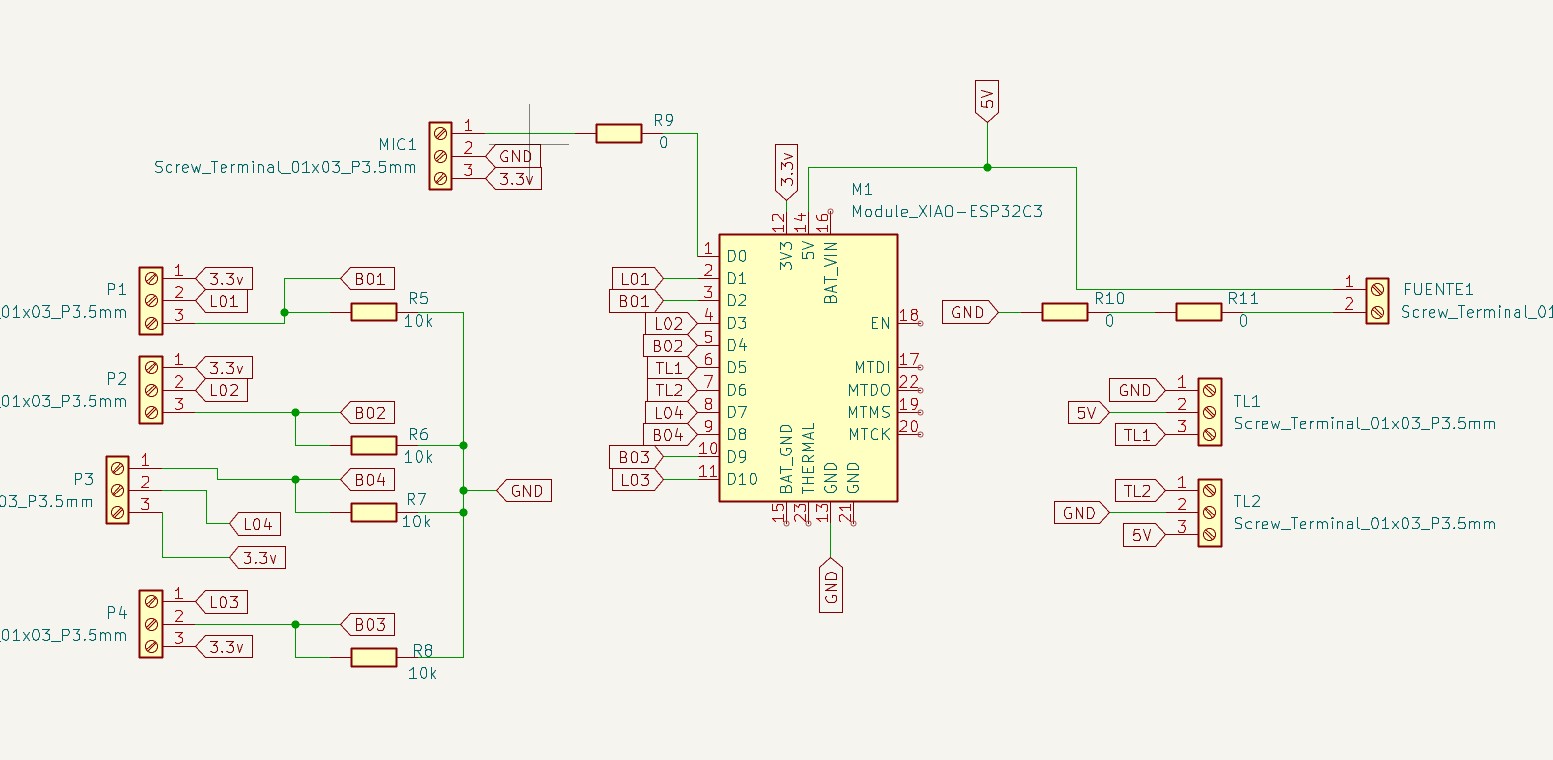Select the TL1 screw terminal symbol
Image resolution: width=1553 pixels, height=760 pixels.
point(1208,412)
